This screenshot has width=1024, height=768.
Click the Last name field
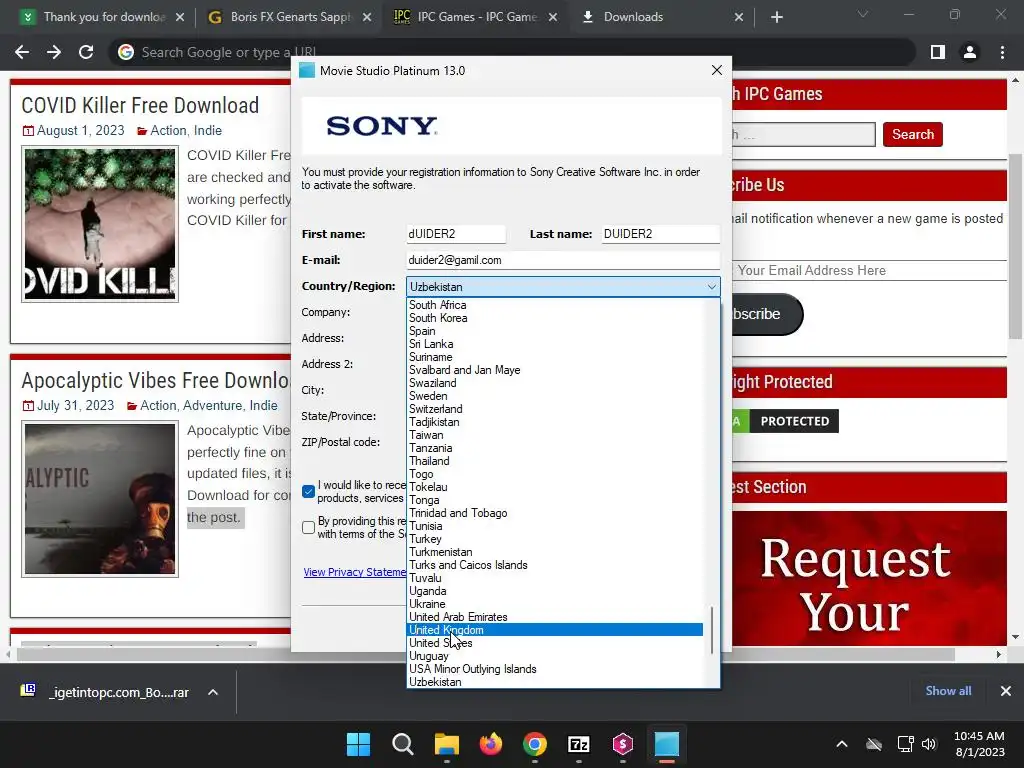click(x=660, y=234)
